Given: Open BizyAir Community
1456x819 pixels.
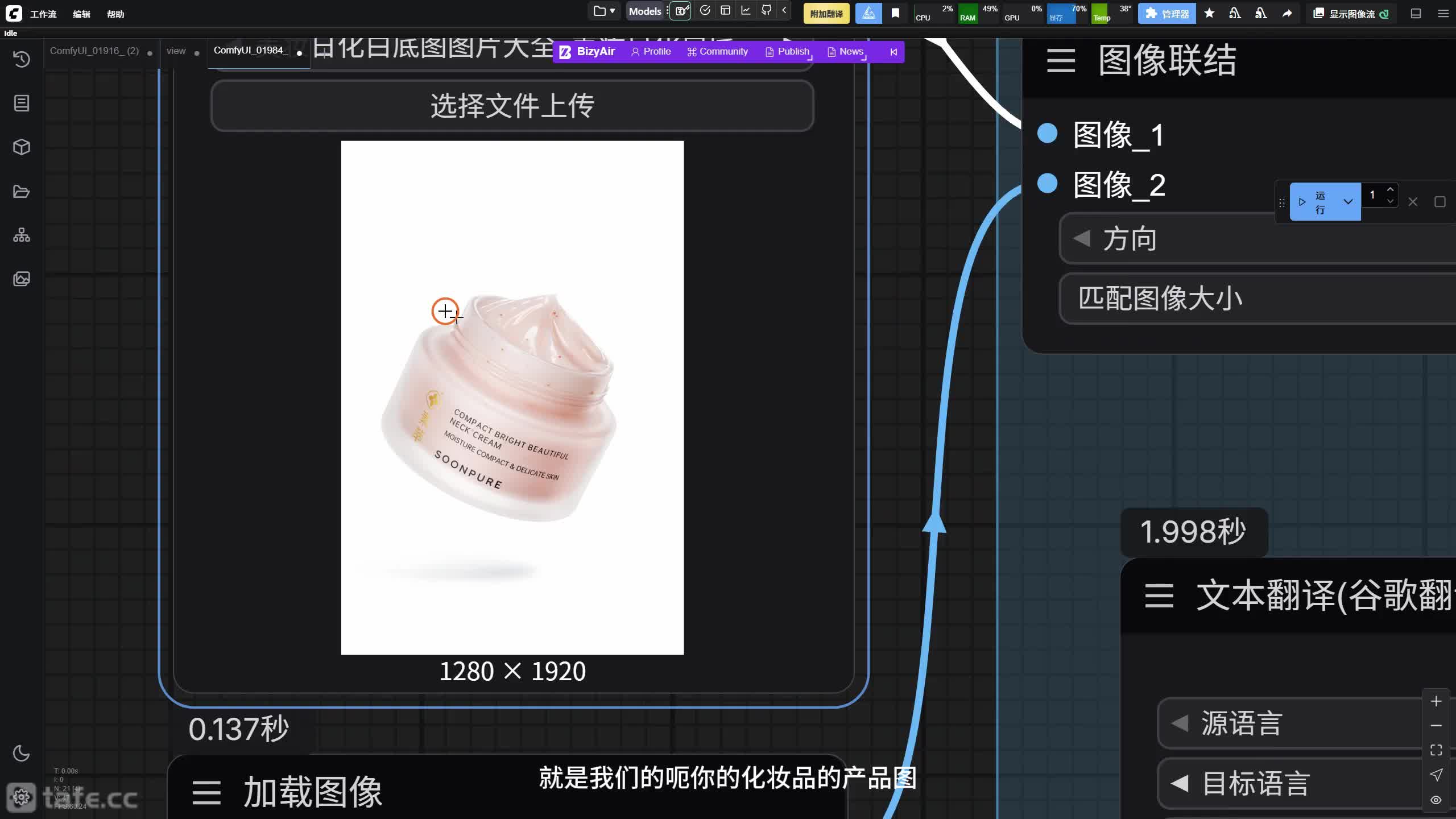Looking at the screenshot, I should [x=717, y=52].
